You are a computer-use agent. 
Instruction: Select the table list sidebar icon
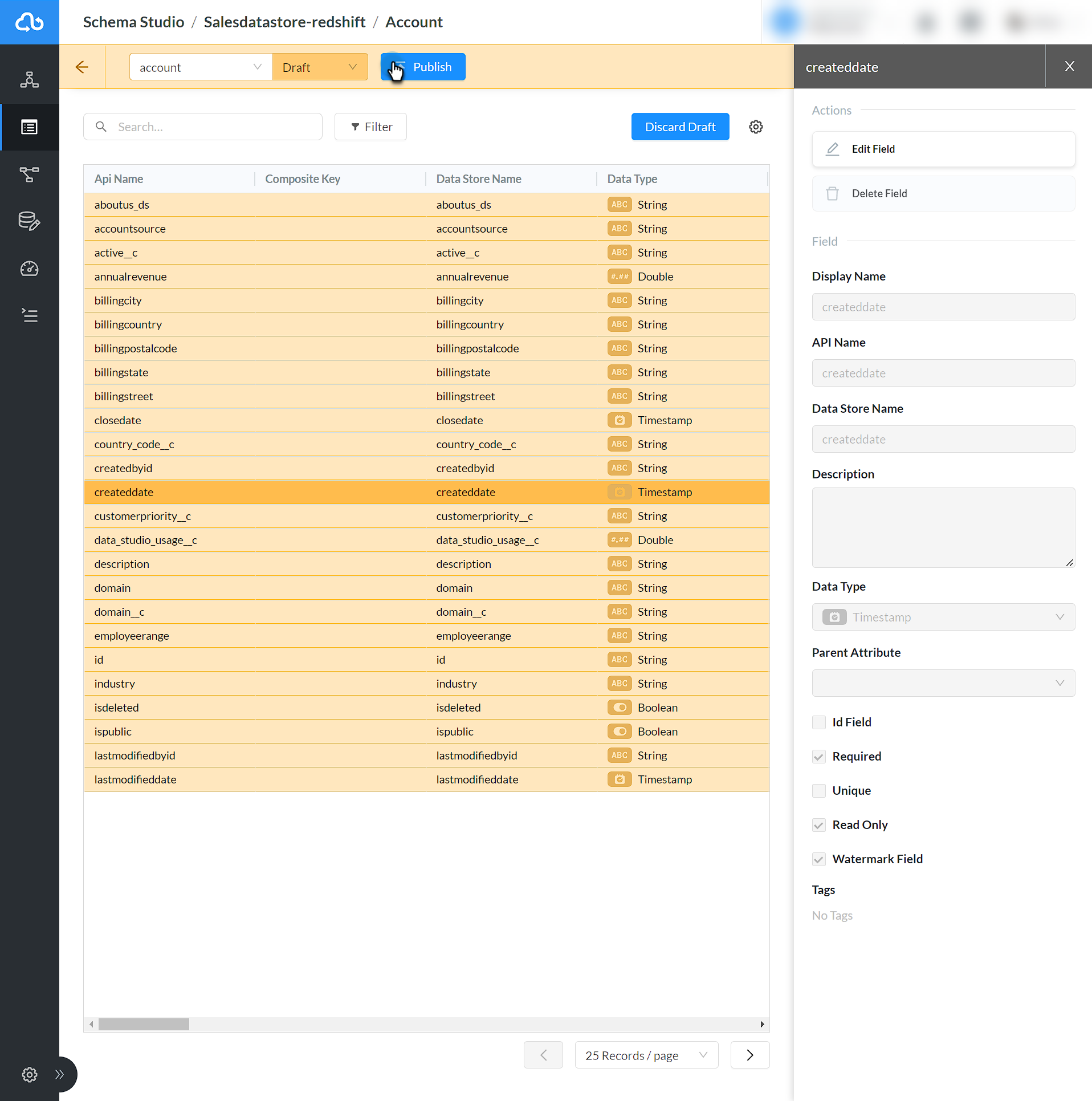(x=29, y=127)
